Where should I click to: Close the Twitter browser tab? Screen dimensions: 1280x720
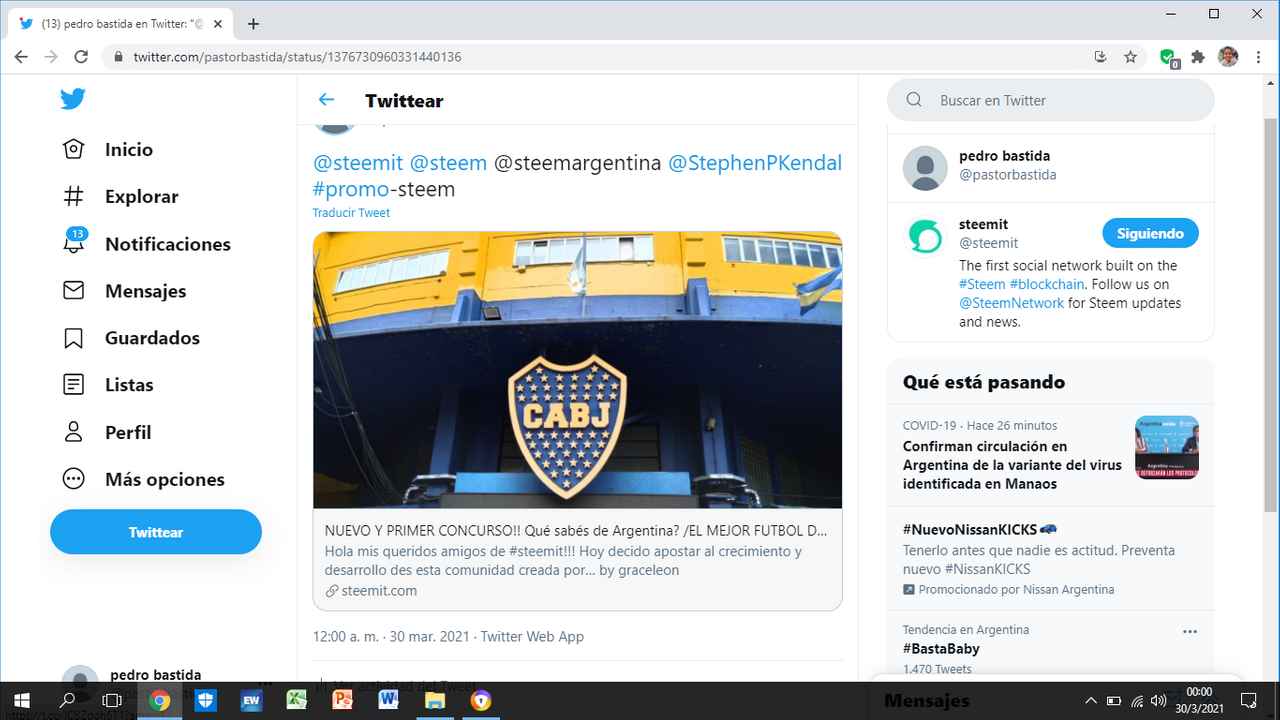(x=218, y=23)
